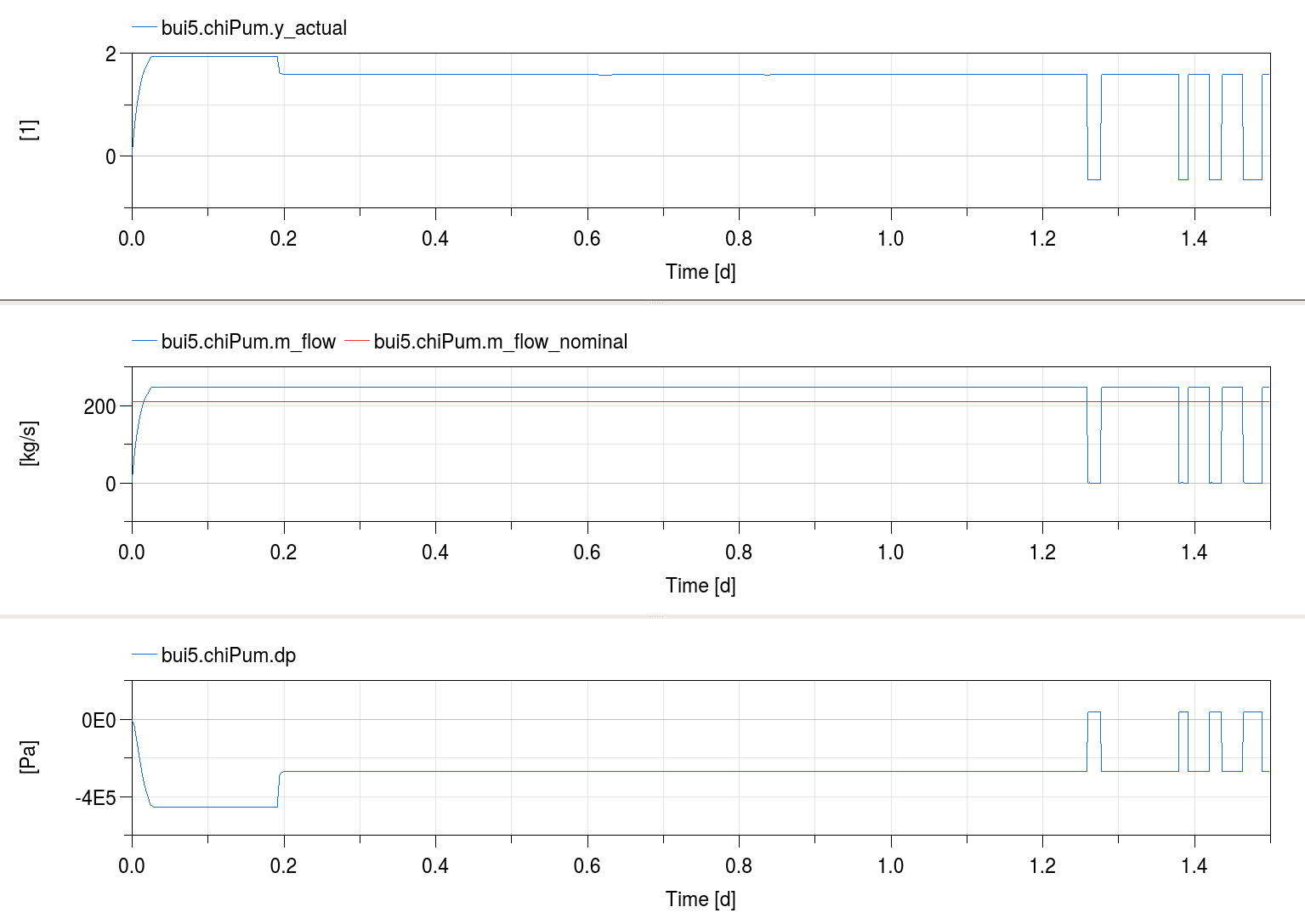Click the Time [d] axis label of top plot
This screenshot has height=924, width=1305.
coord(701,271)
